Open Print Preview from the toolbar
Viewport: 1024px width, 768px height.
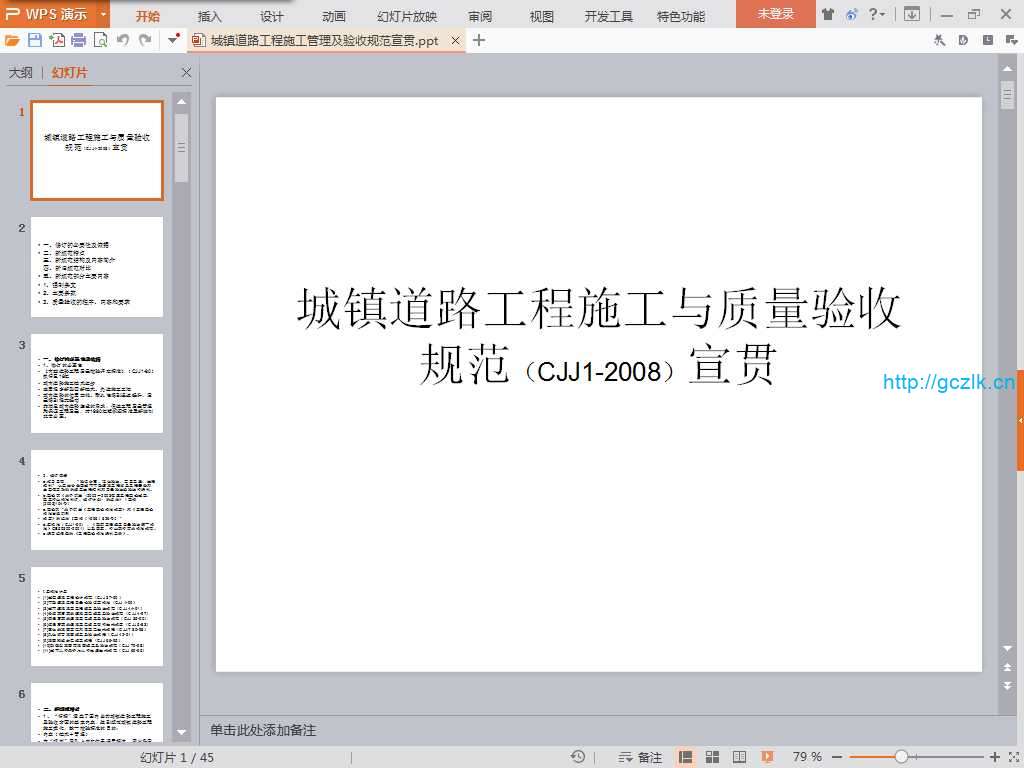100,40
